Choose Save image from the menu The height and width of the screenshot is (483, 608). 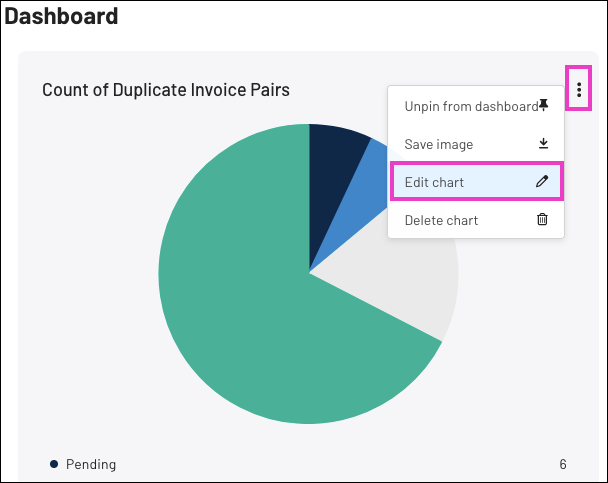pos(476,144)
